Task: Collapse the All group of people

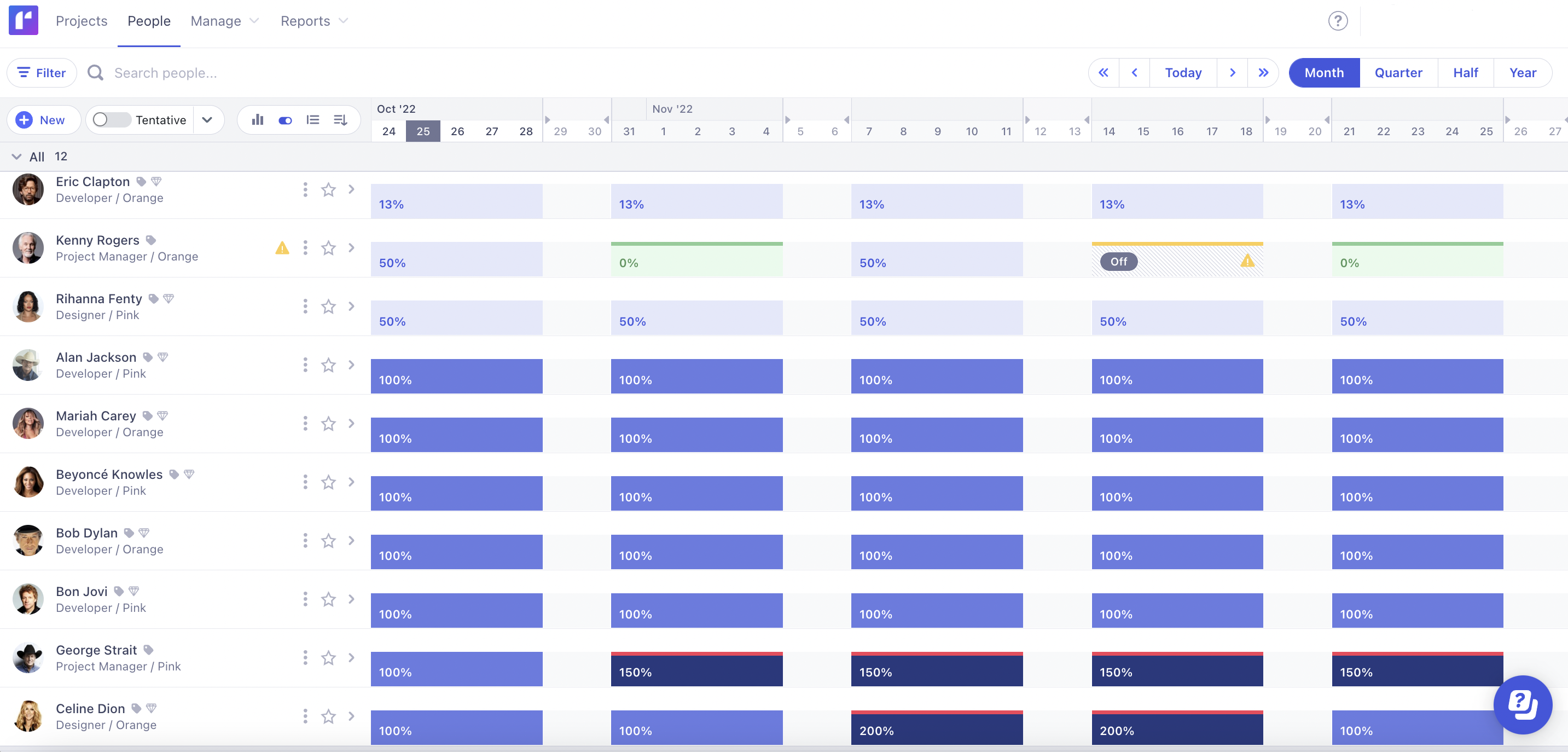Action: (16, 157)
